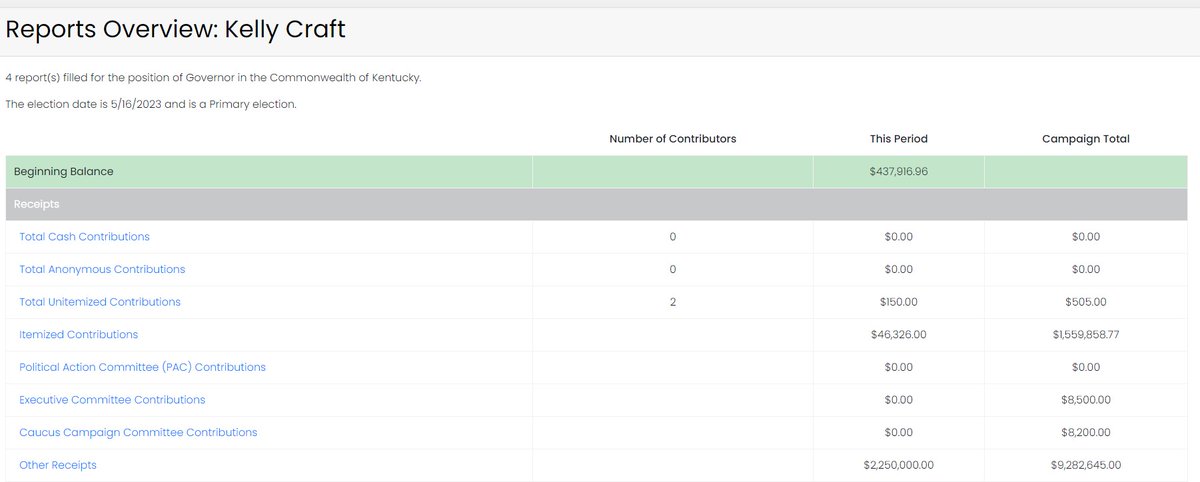Click contributor count 2 for Unitemized Contributions
1200x482 pixels.
pyautogui.click(x=673, y=302)
